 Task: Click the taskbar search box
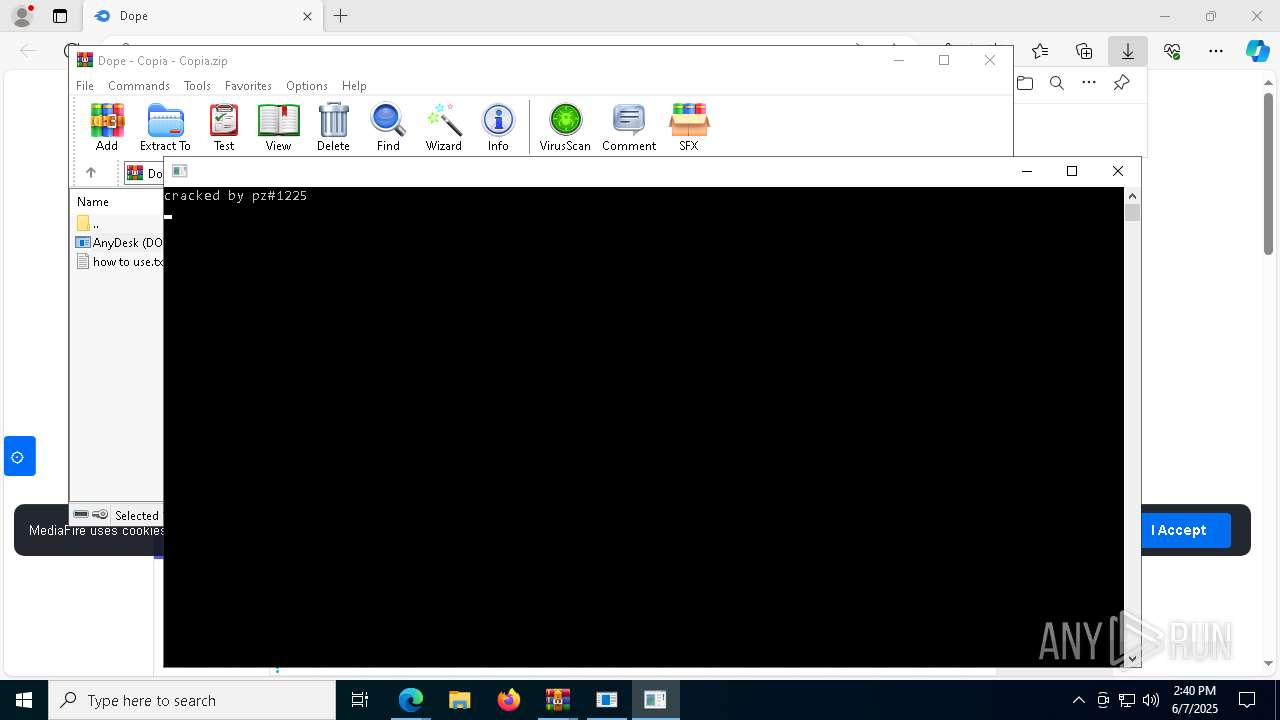(x=192, y=700)
